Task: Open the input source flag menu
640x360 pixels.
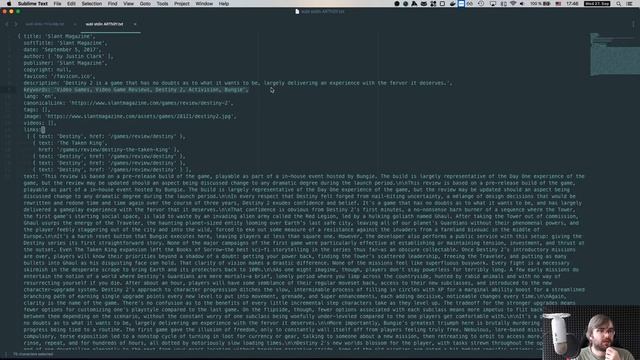Action: (558, 3)
